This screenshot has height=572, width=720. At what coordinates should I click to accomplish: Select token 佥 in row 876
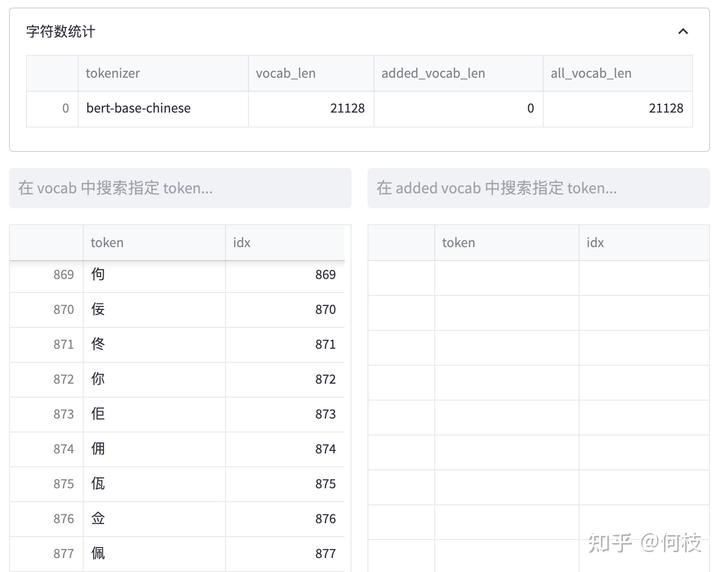[x=154, y=519]
